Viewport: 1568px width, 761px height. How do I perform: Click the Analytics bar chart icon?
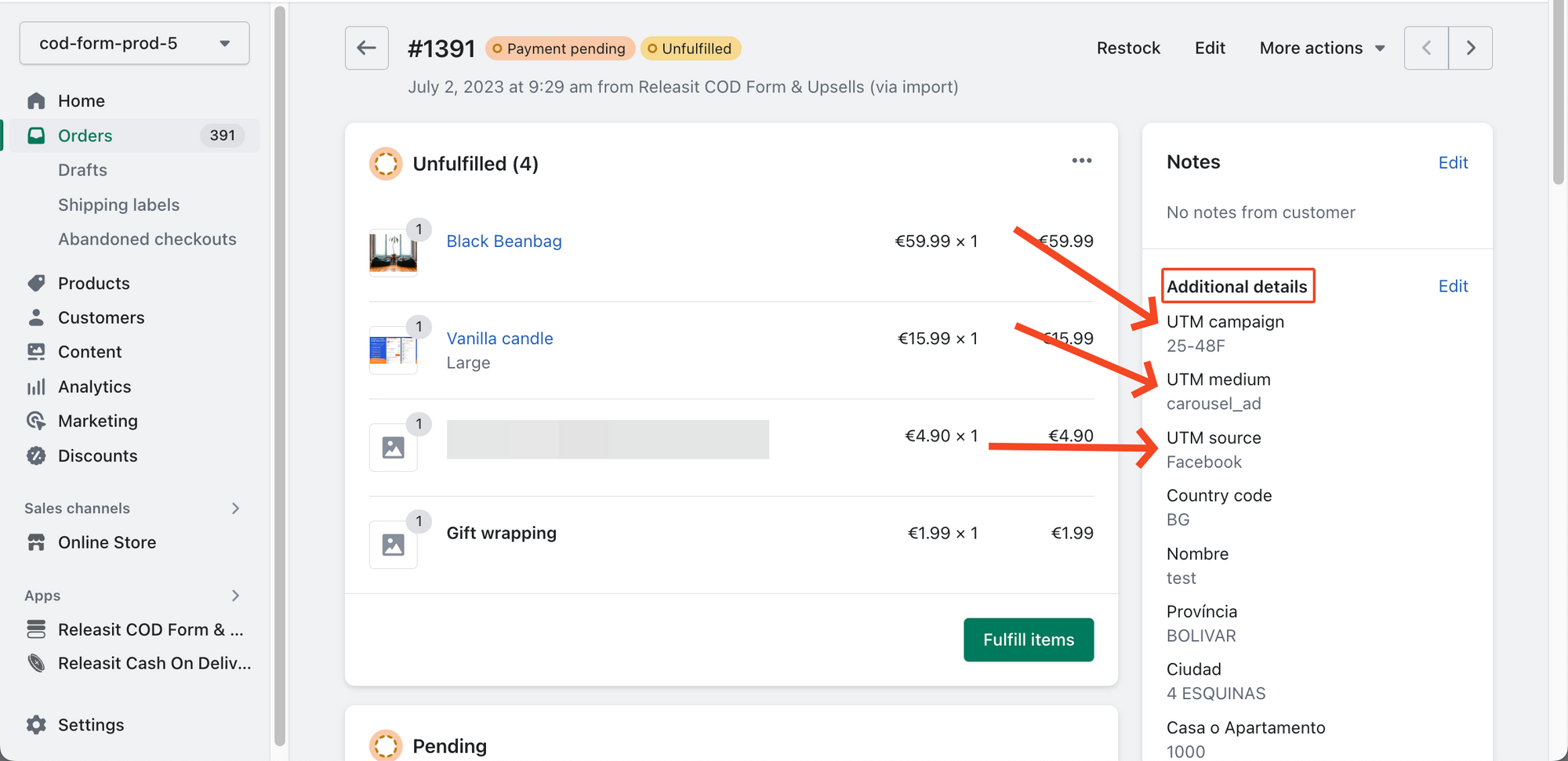pyautogui.click(x=36, y=386)
